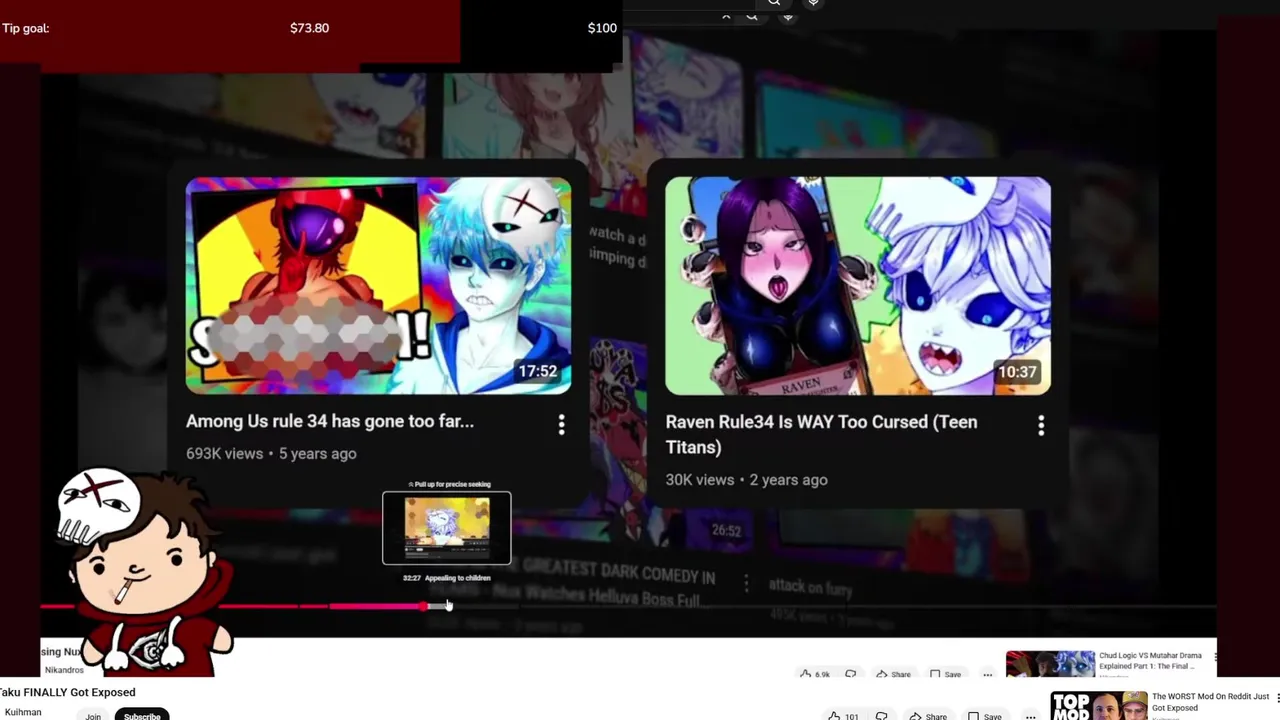The image size is (1280, 720).
Task: Save the inner Nikandros video
Action: 945,674
